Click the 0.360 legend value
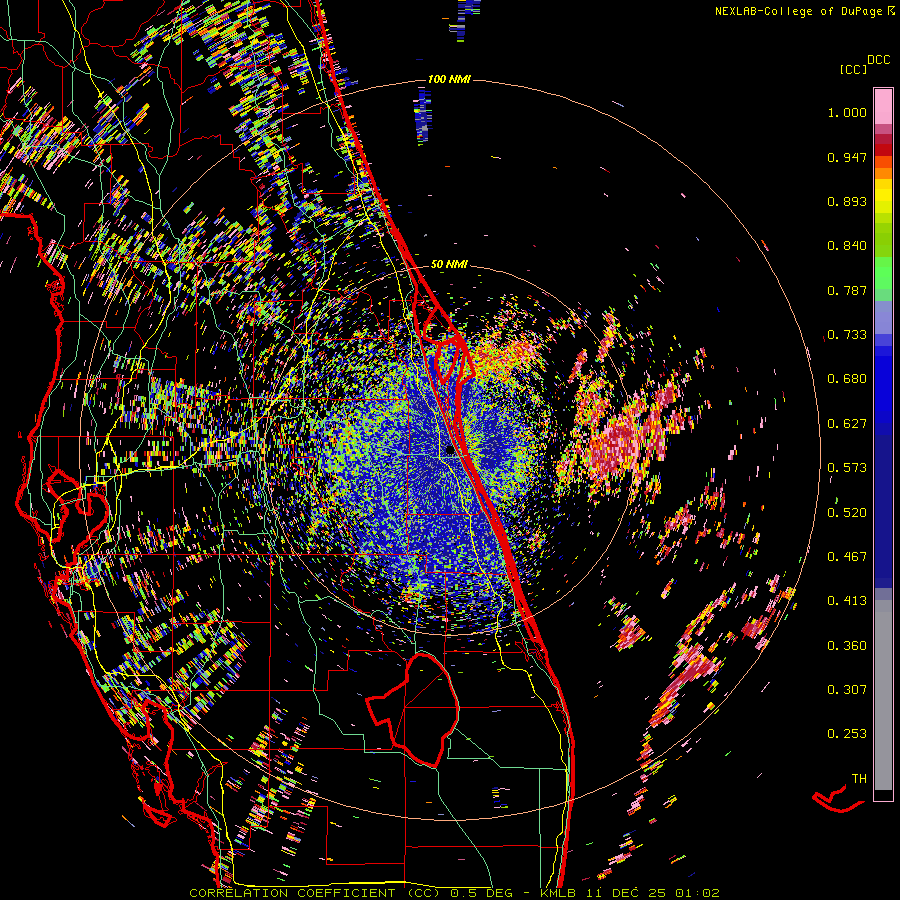This screenshot has width=900, height=900. pos(847,646)
